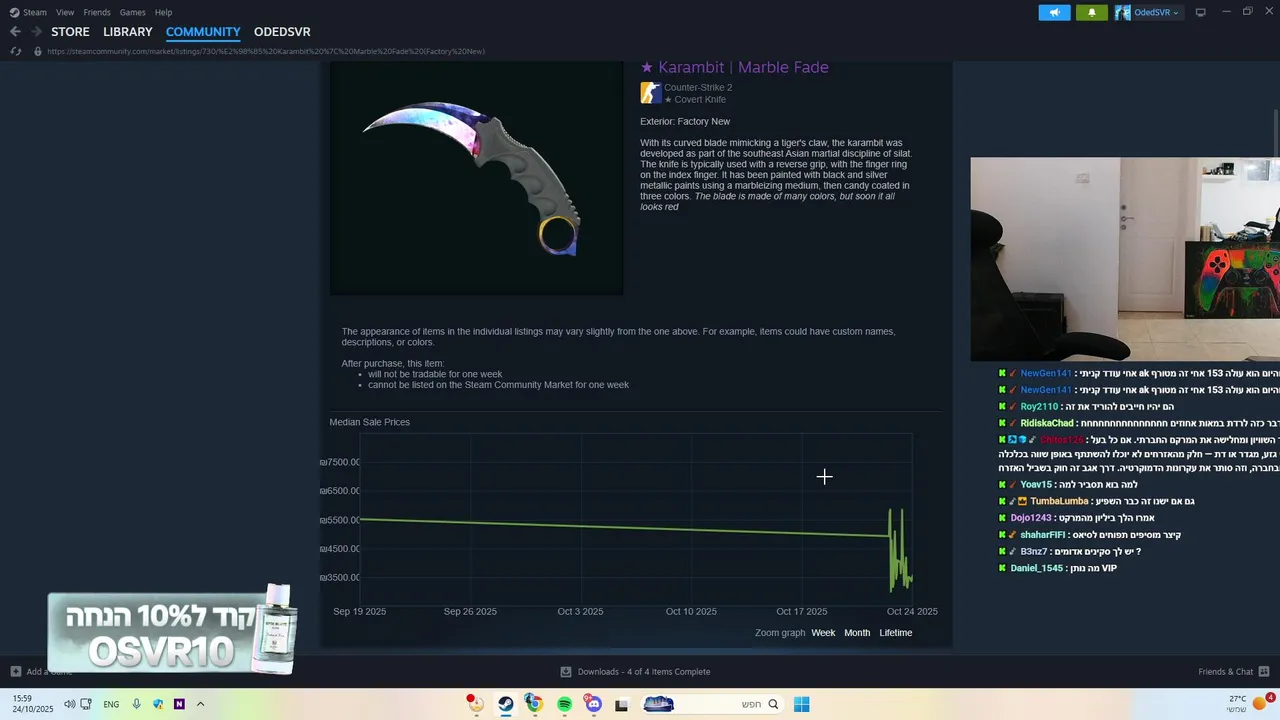
Task: Open the Help menu
Action: pos(163,12)
